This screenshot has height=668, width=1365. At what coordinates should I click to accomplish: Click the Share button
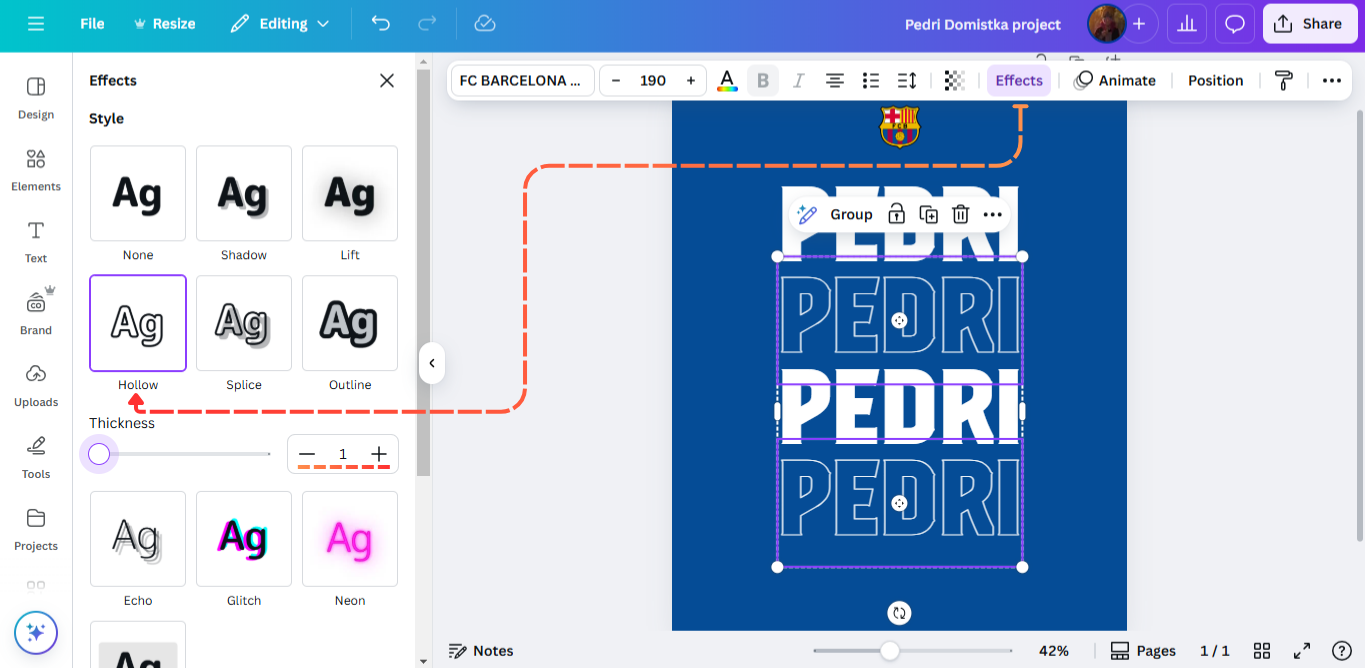click(x=1310, y=23)
